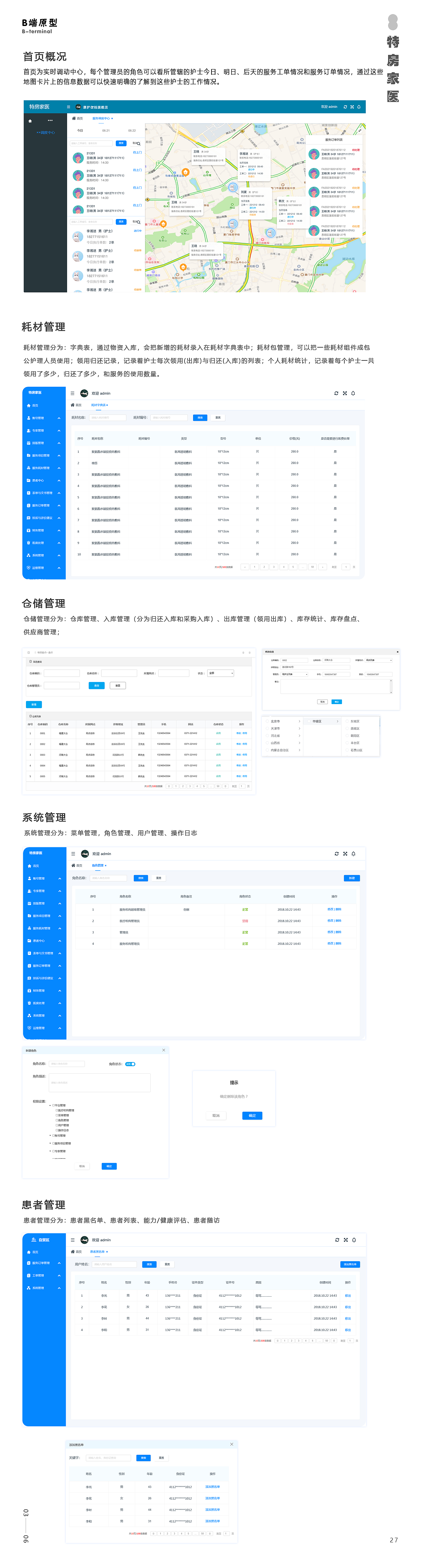The image size is (421, 1568).
Task: Click the notification bell in the 患者黑名单 screen header
Action: [x=354, y=1240]
